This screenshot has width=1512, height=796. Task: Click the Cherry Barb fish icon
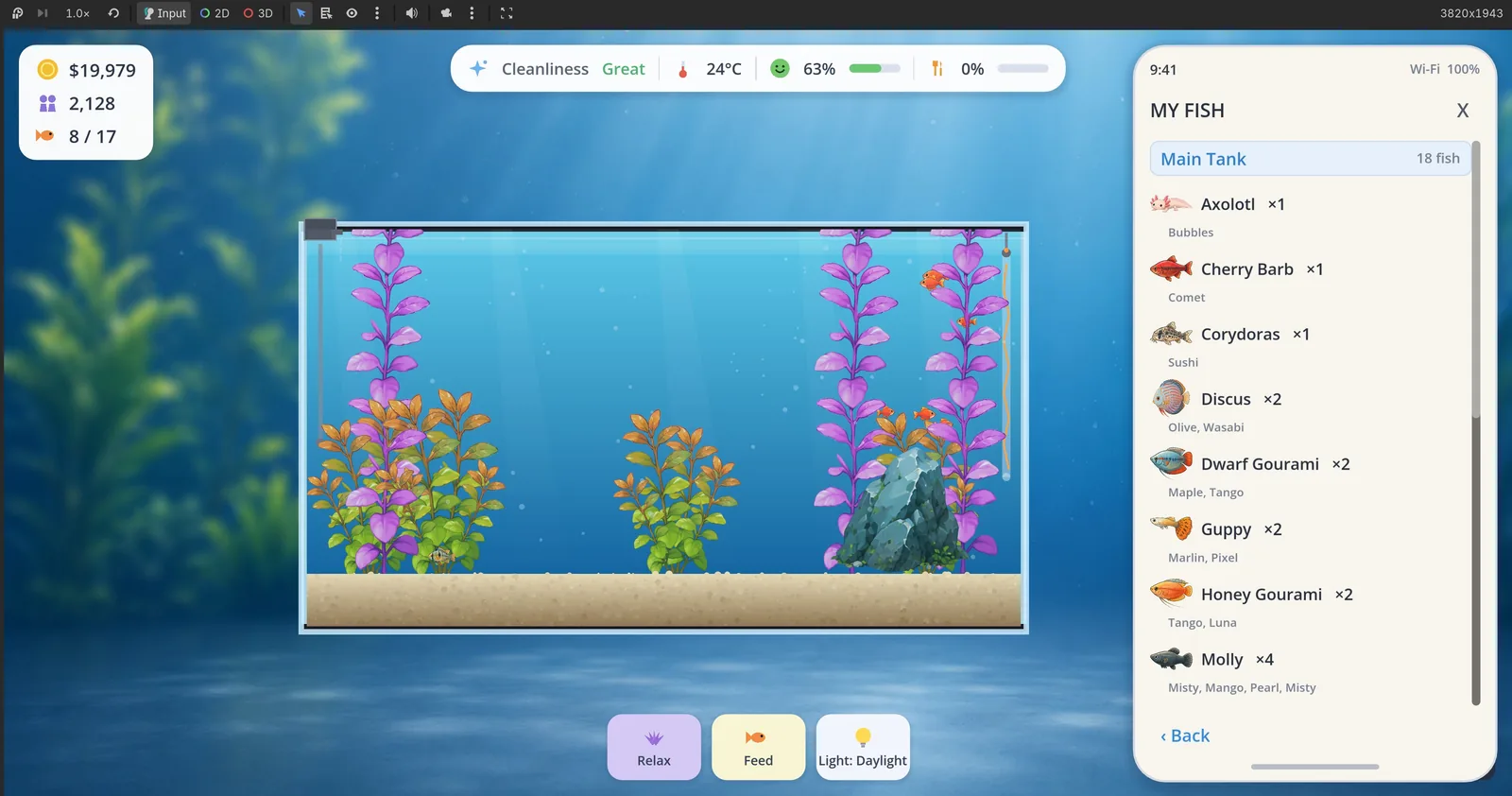click(x=1171, y=268)
